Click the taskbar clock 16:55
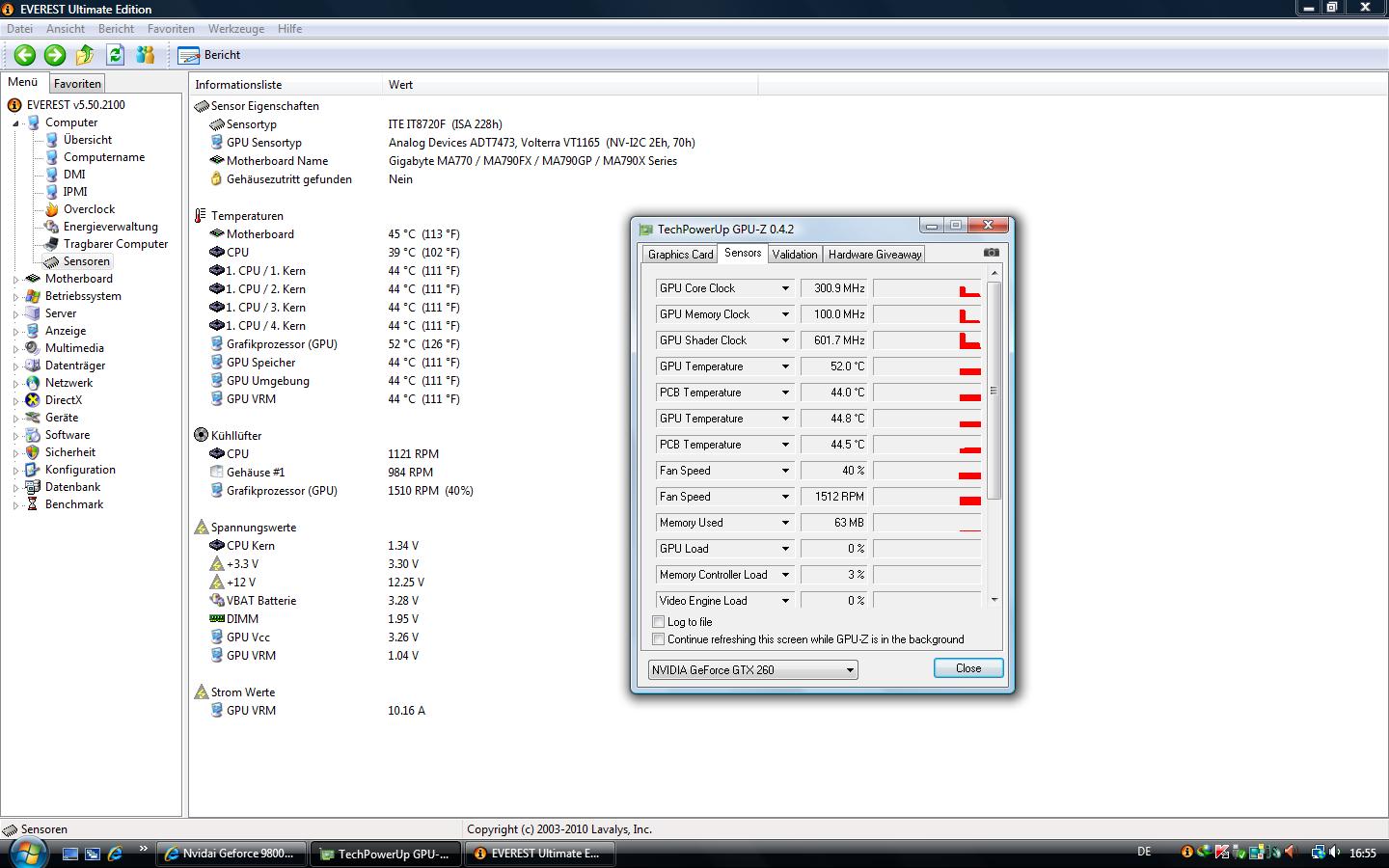The height and width of the screenshot is (868, 1389). click(1362, 854)
